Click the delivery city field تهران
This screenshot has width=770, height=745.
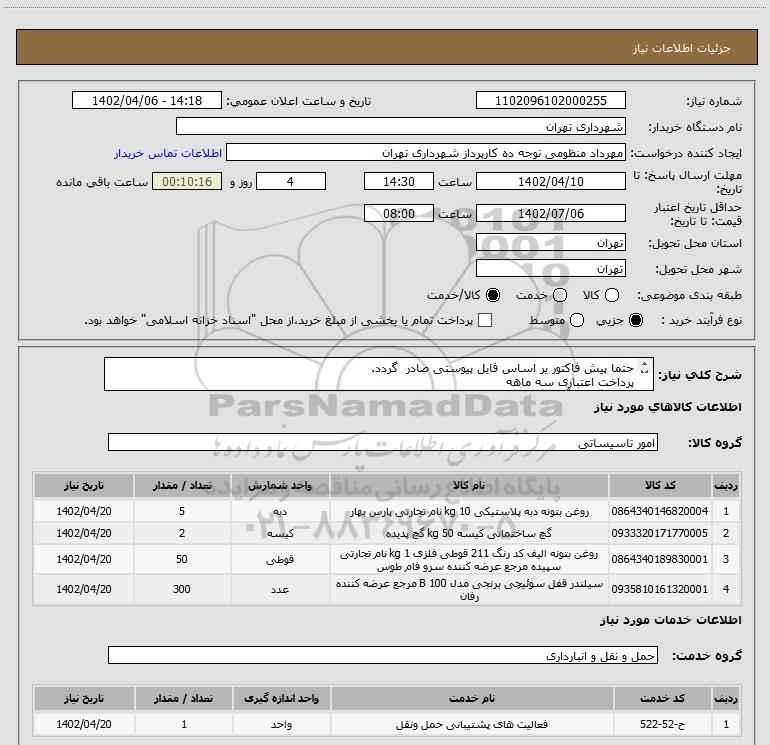(x=550, y=269)
